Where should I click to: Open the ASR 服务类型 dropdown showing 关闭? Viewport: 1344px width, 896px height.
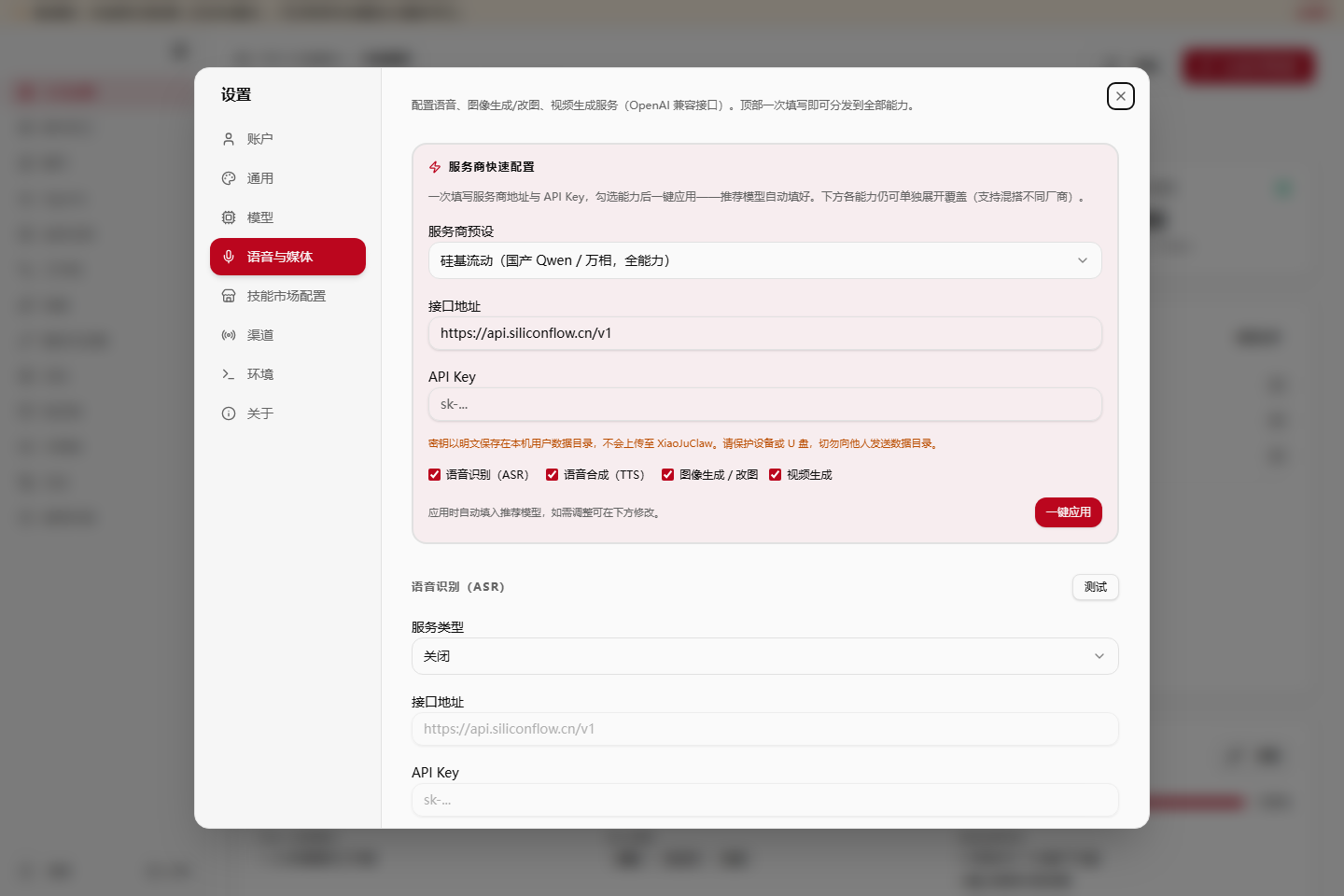[x=764, y=656]
